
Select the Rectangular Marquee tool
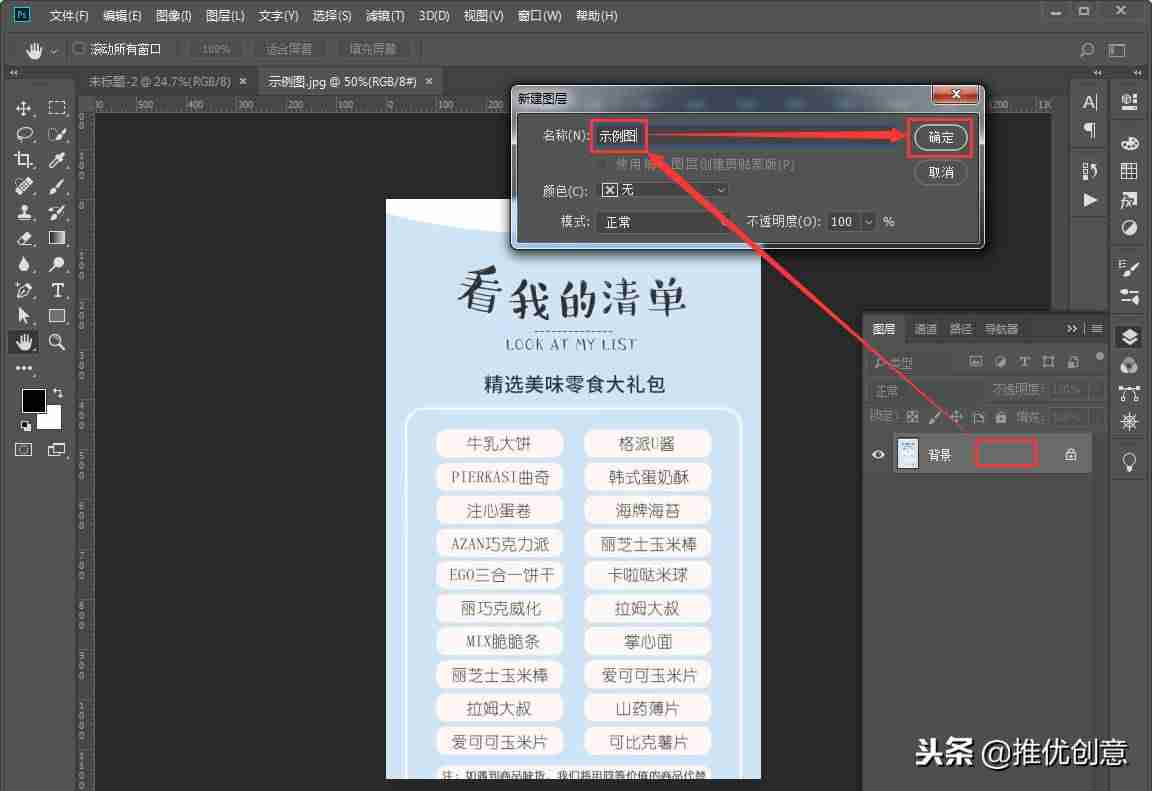click(57, 108)
